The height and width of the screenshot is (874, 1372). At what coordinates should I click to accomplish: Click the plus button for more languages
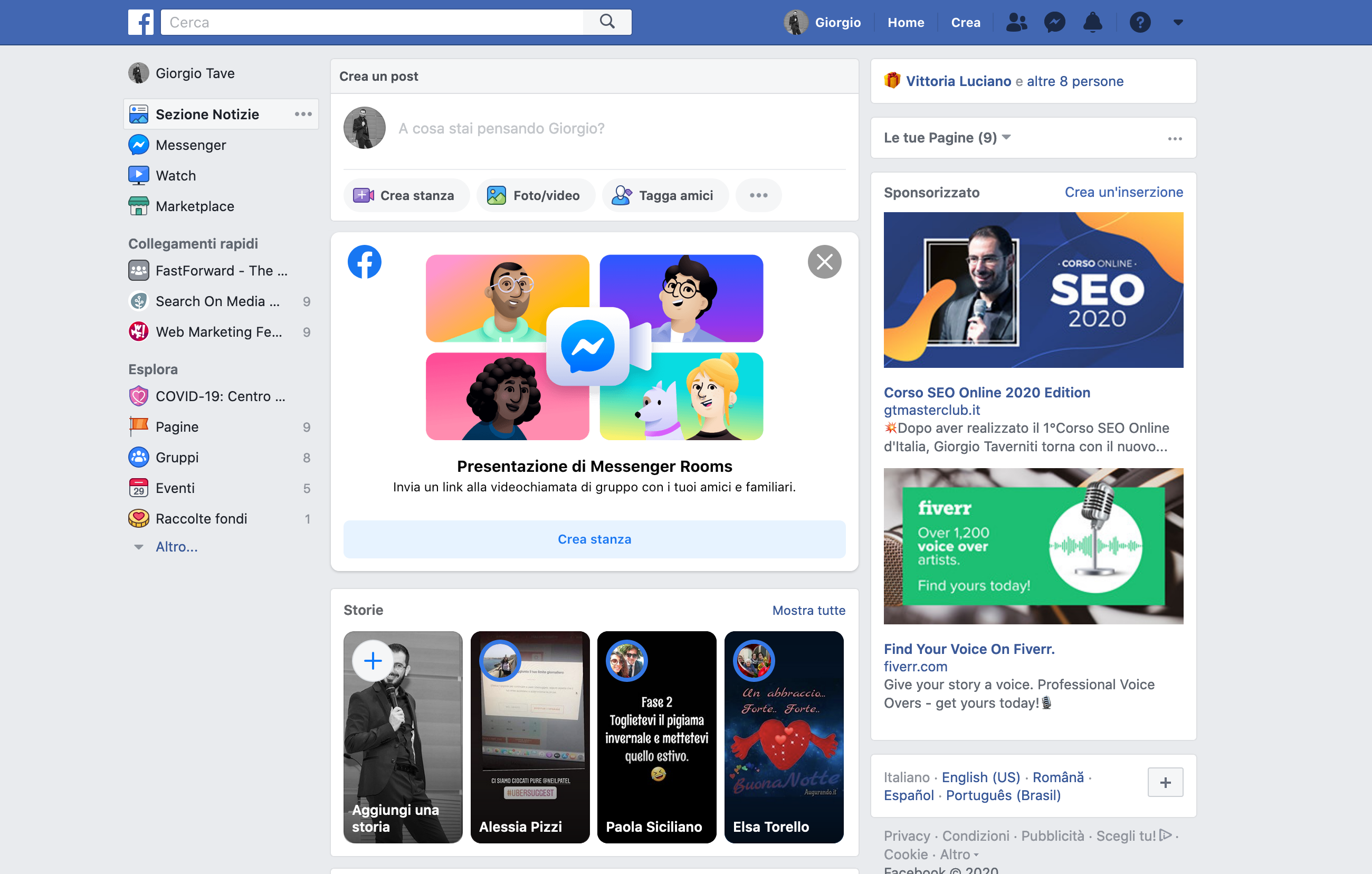1165,782
